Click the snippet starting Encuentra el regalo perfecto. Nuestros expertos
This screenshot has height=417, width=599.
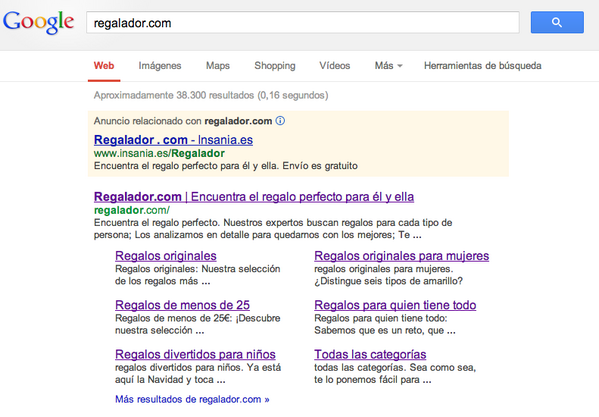point(273,229)
